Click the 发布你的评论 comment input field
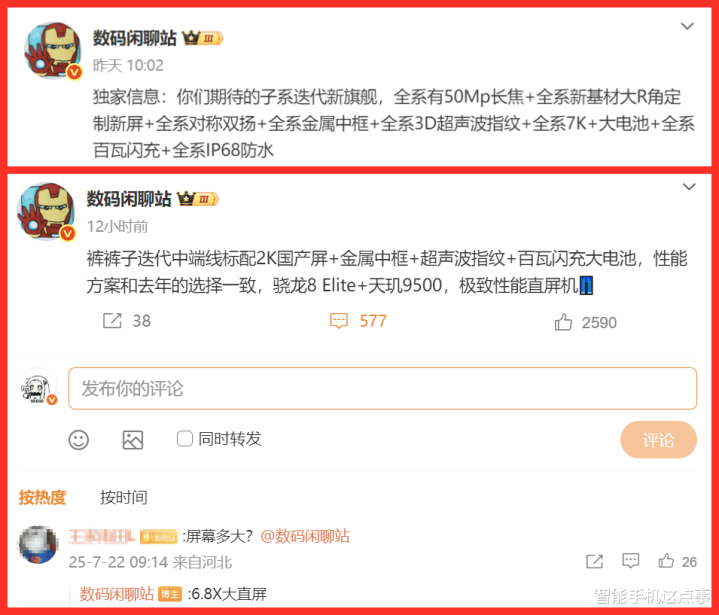The height and width of the screenshot is (615, 719). [382, 388]
